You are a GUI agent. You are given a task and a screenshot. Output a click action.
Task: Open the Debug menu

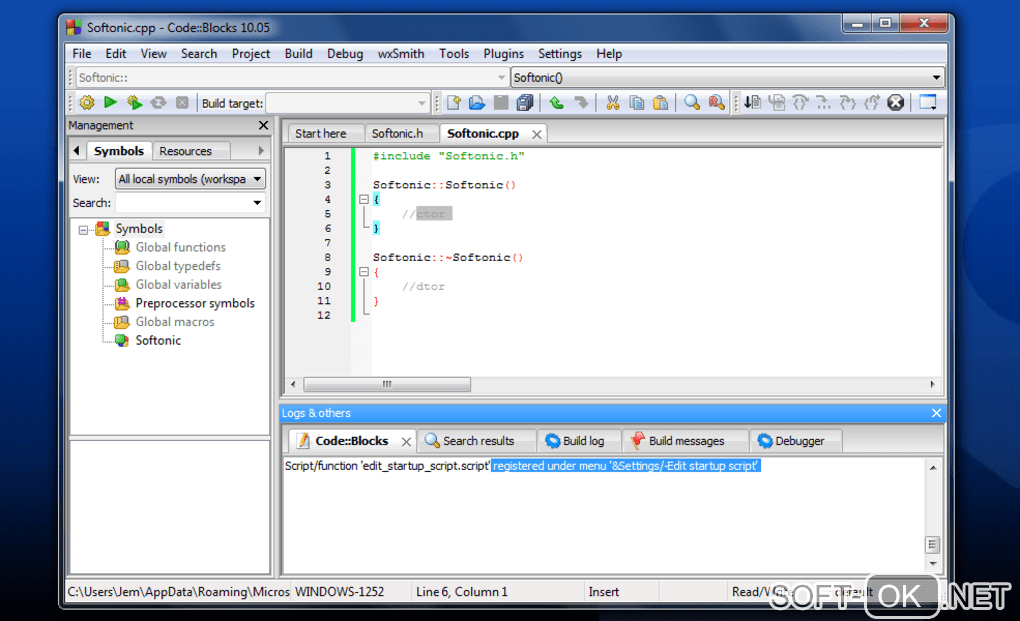pyautogui.click(x=345, y=54)
